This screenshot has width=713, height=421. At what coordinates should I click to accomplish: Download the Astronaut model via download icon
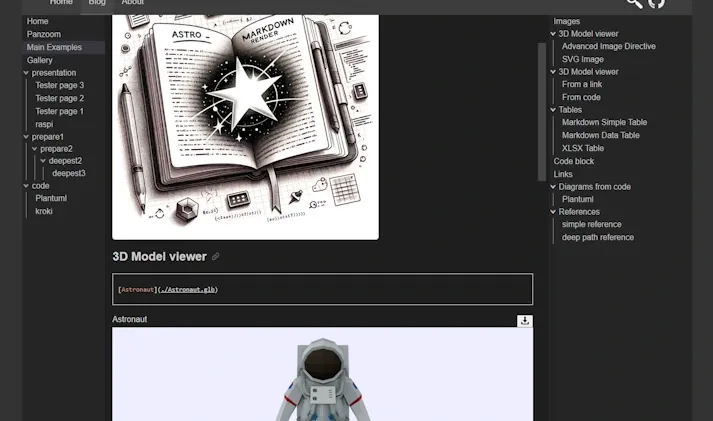(x=525, y=321)
